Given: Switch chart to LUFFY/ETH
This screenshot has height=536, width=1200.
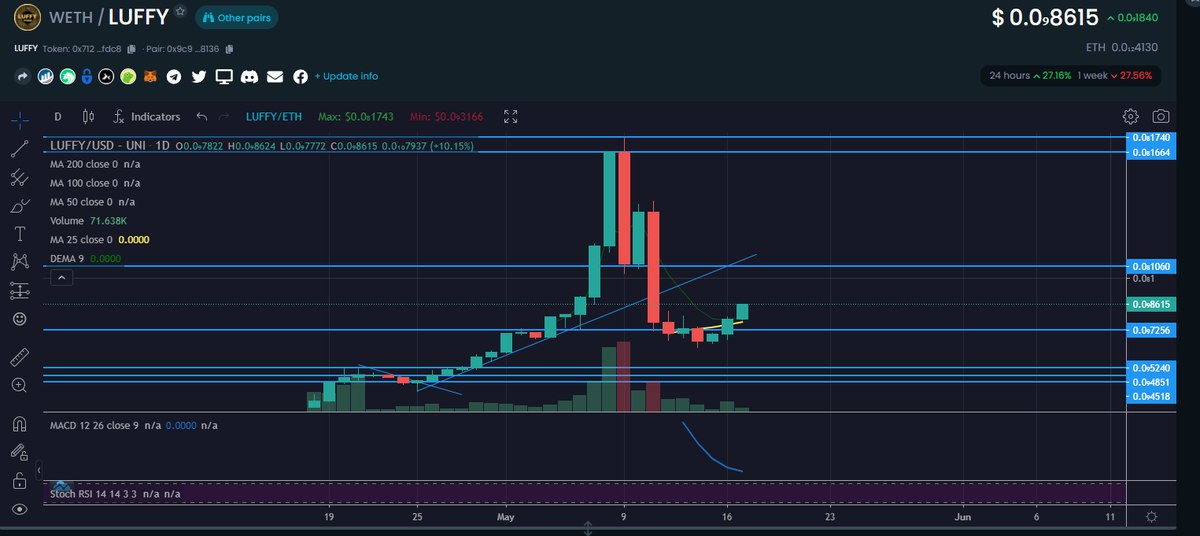Looking at the screenshot, I should (274, 117).
